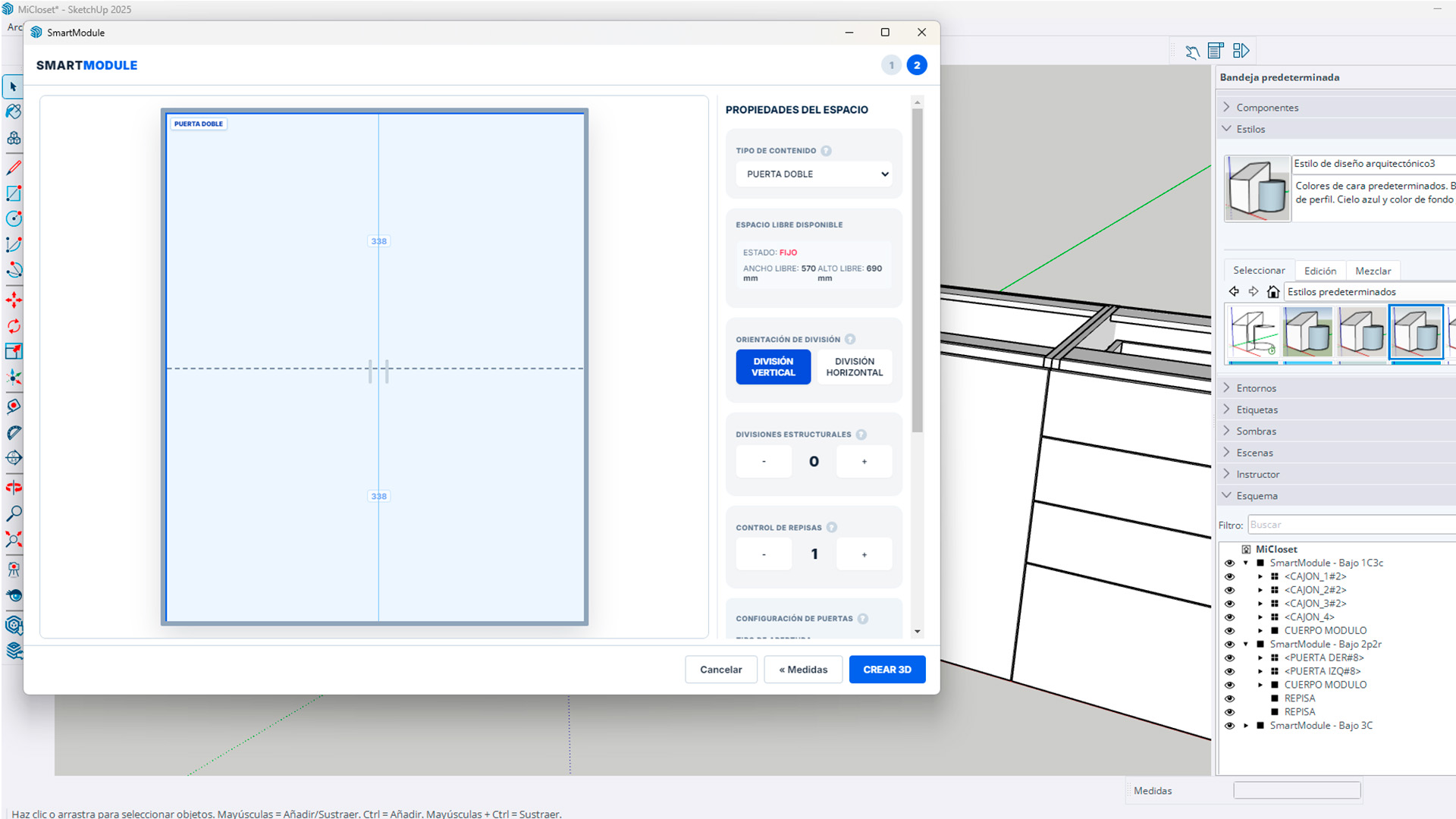Go to step 1 in SmartModule

pyautogui.click(x=892, y=65)
